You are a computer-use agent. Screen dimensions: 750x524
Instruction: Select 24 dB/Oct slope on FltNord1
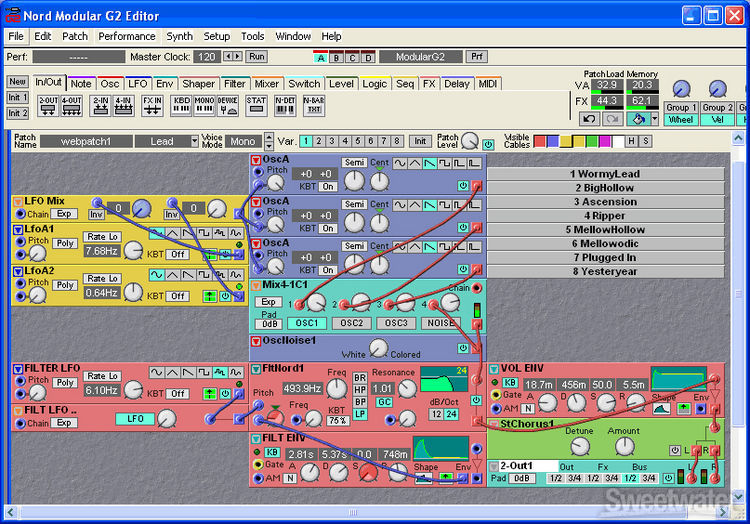click(x=452, y=414)
